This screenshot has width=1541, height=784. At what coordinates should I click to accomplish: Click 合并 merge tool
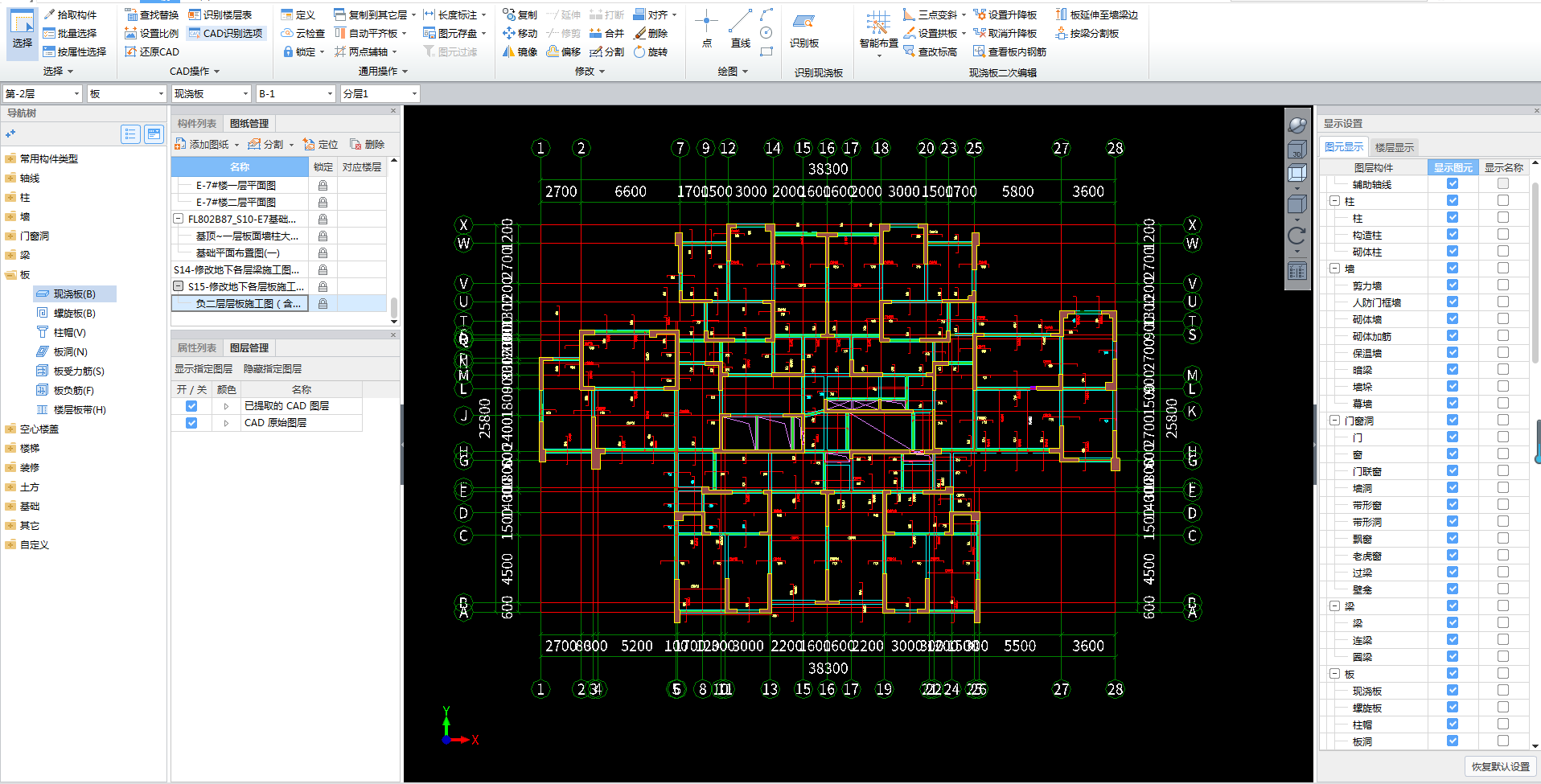606,33
